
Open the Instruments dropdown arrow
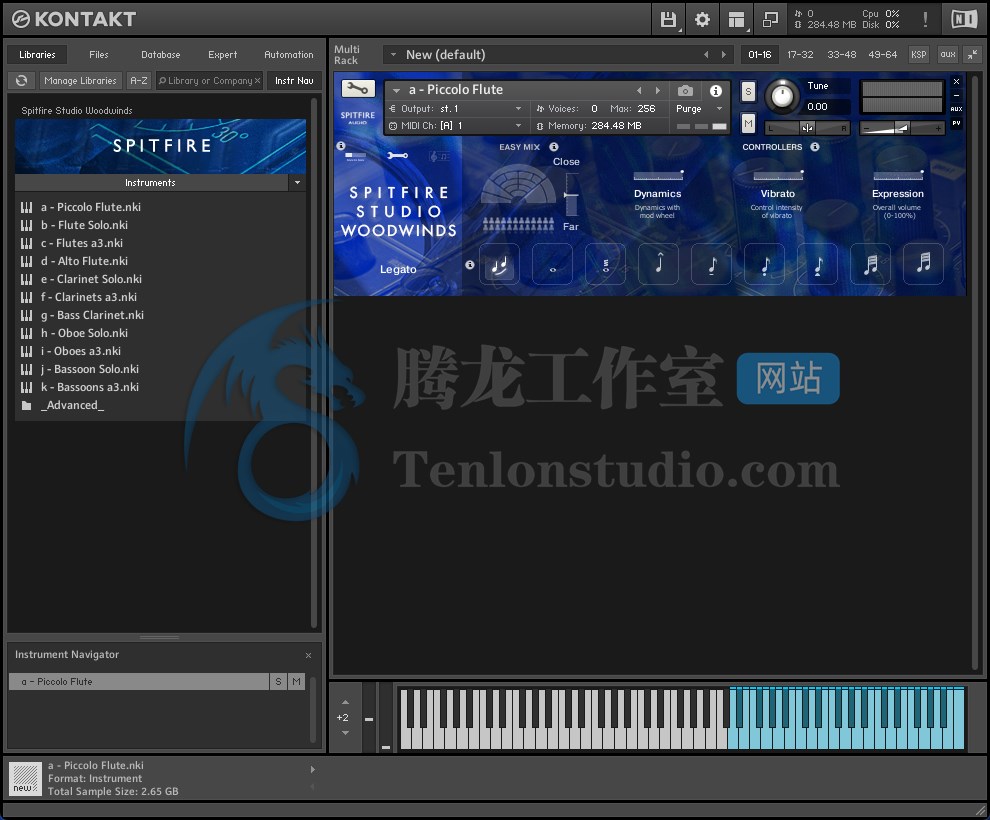click(x=297, y=182)
